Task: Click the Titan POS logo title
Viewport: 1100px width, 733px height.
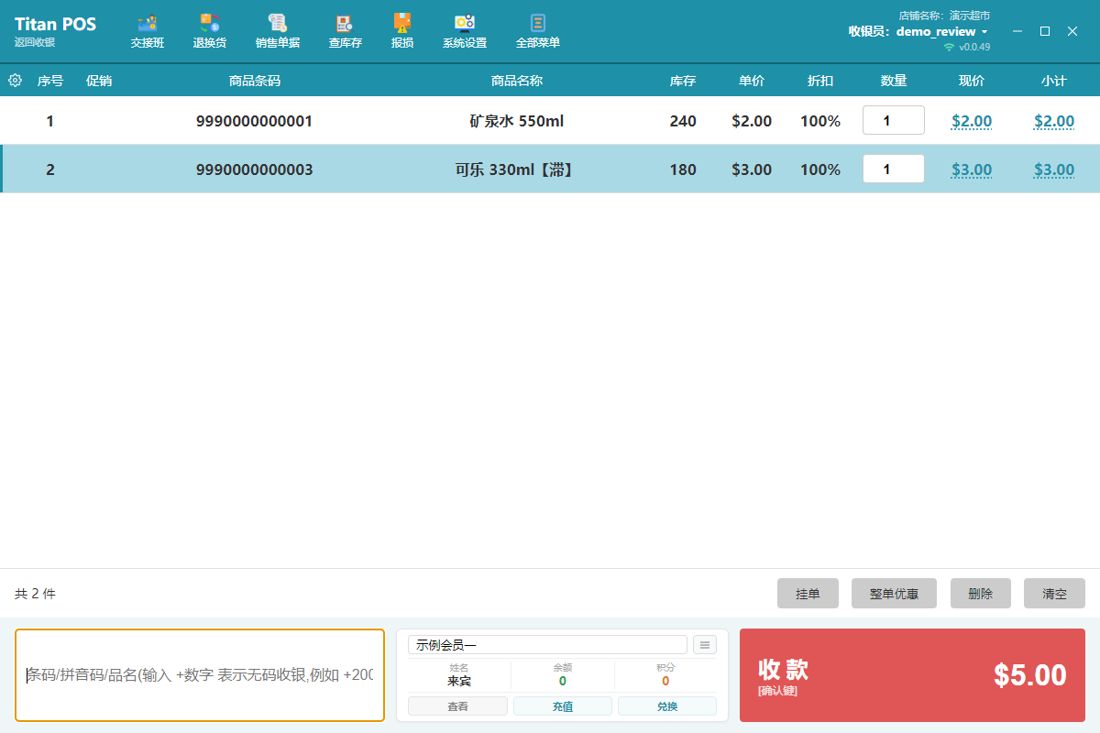Action: point(55,24)
